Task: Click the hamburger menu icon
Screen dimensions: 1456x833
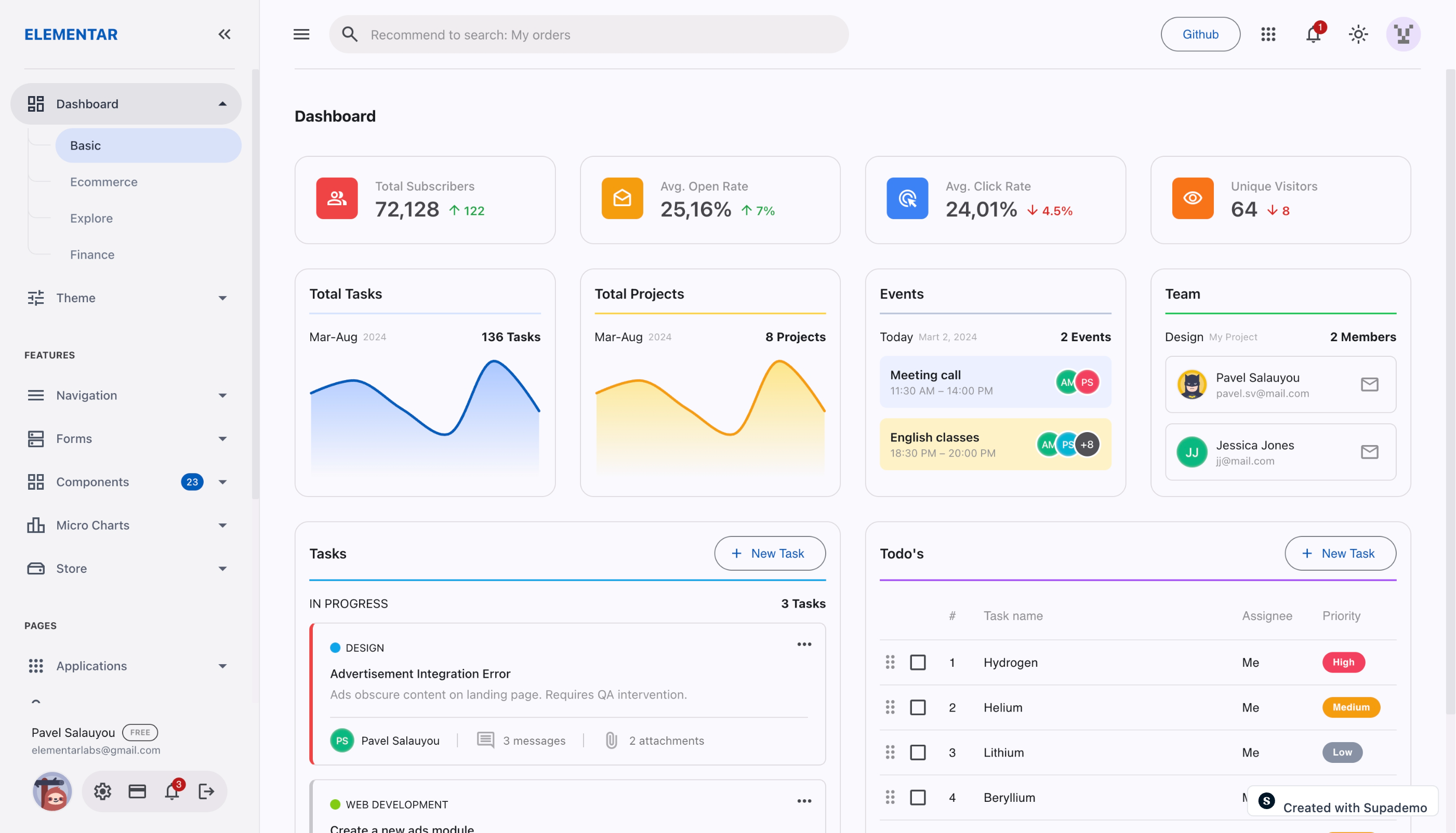Action: point(301,34)
